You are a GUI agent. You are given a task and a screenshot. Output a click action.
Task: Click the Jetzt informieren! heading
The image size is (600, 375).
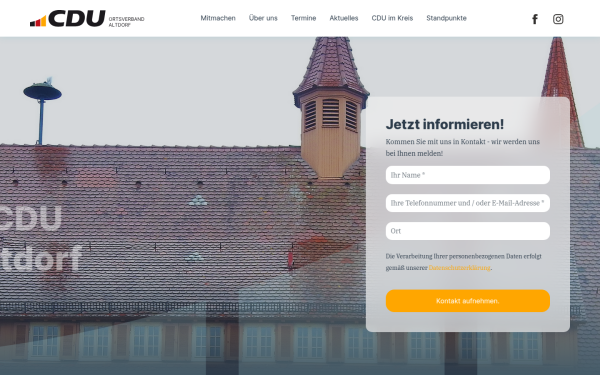[x=445, y=124]
